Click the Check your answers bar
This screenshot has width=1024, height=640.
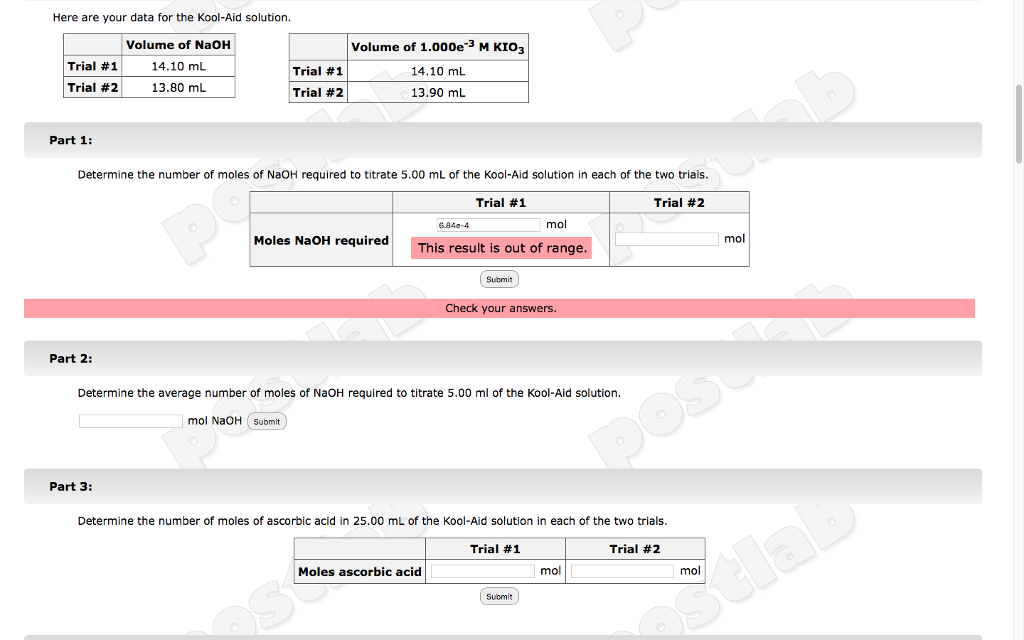499,308
